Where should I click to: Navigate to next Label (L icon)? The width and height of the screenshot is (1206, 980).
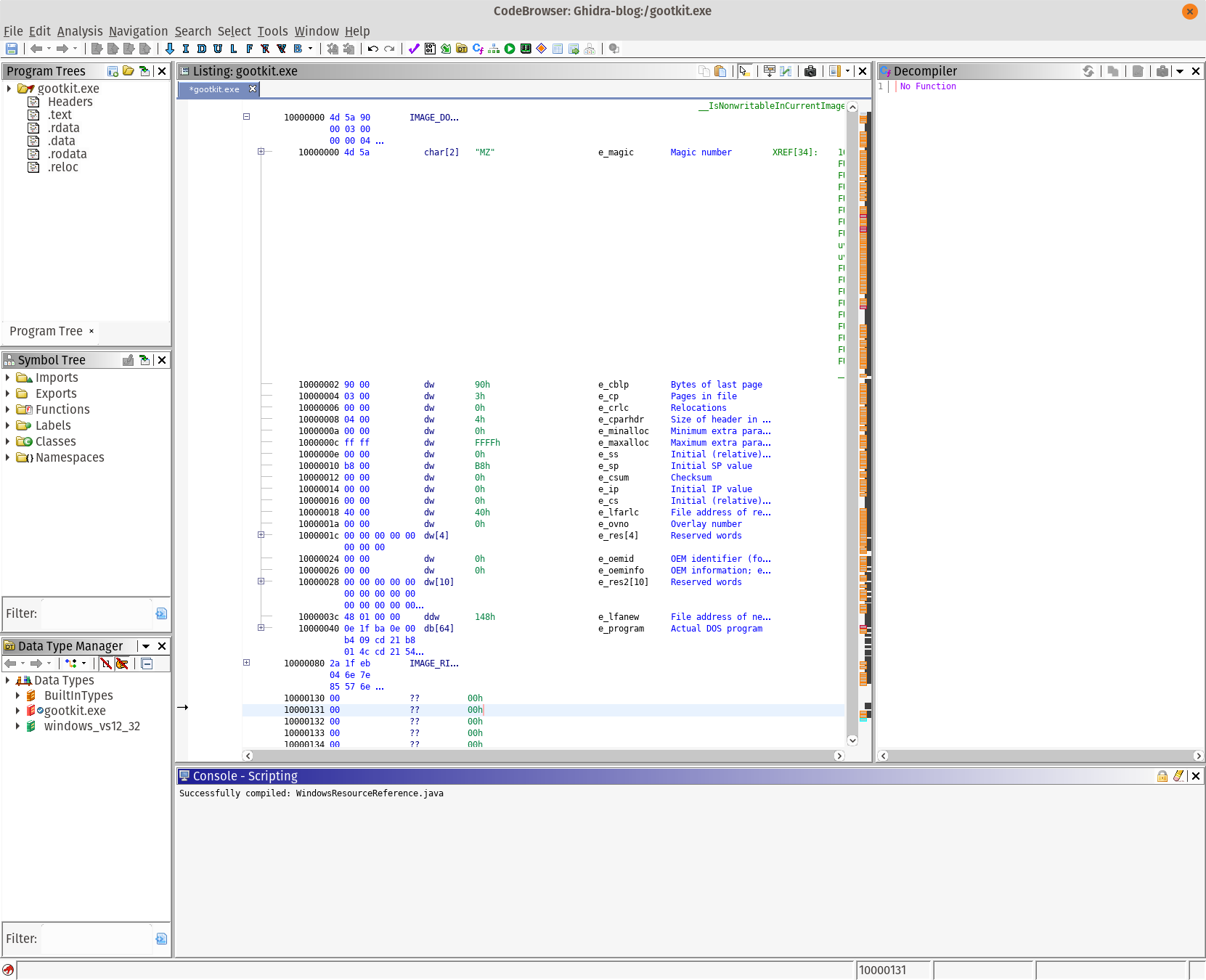(x=234, y=49)
